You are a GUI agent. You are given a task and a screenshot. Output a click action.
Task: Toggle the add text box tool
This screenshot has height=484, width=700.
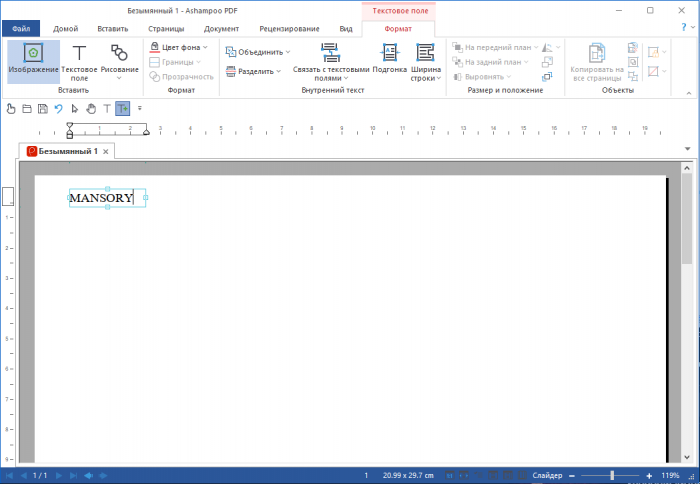122,108
